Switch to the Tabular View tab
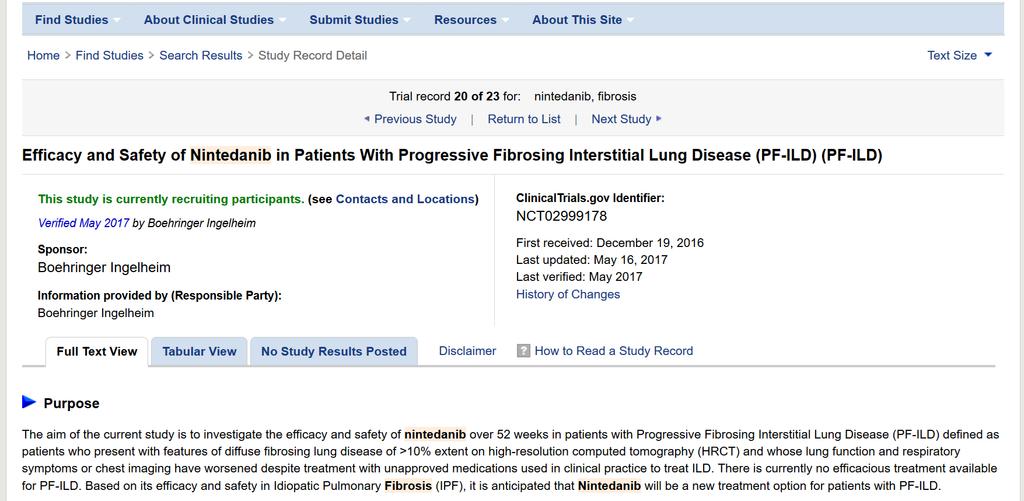1024x501 pixels. [199, 351]
